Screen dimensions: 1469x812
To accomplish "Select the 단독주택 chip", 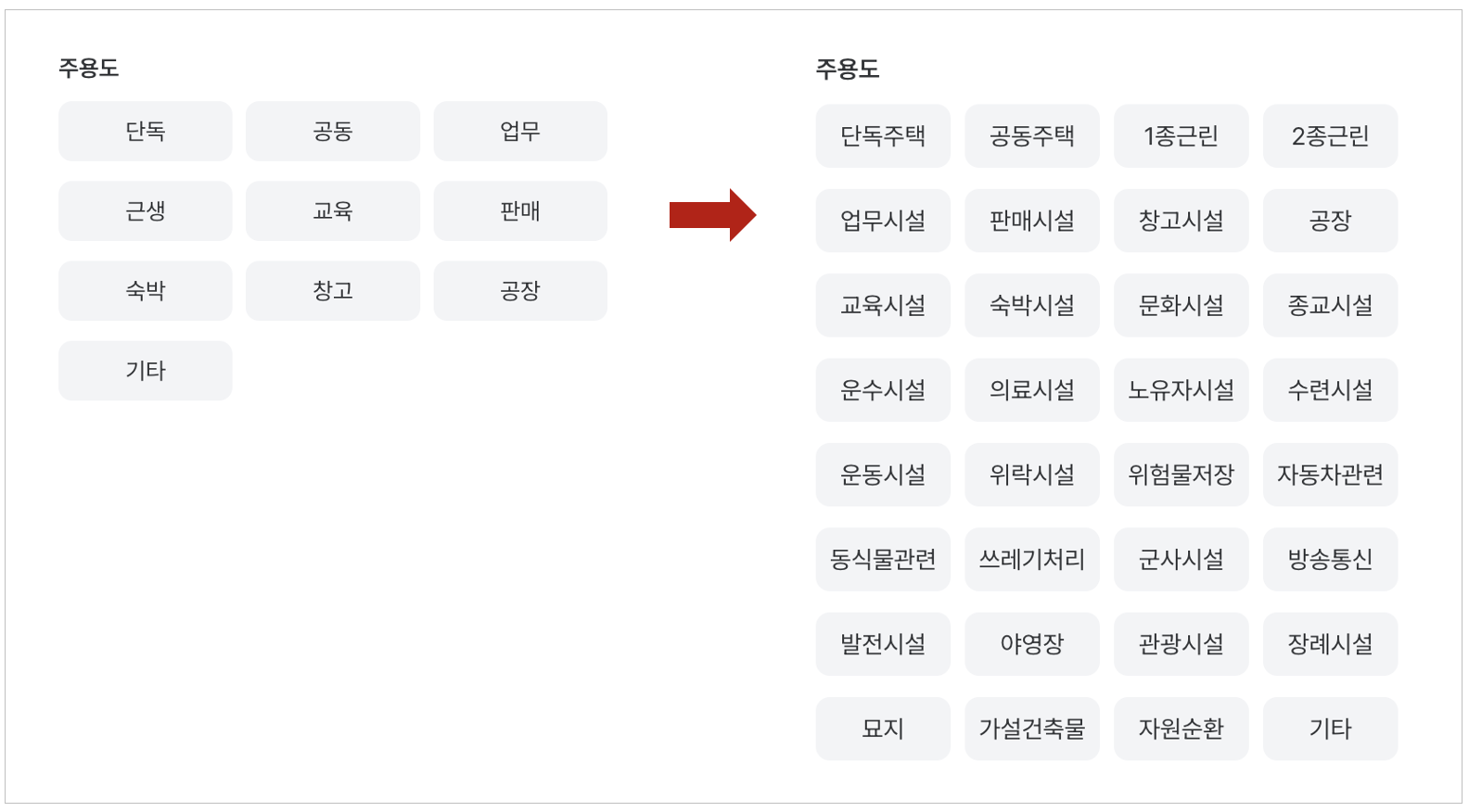I will [882, 136].
